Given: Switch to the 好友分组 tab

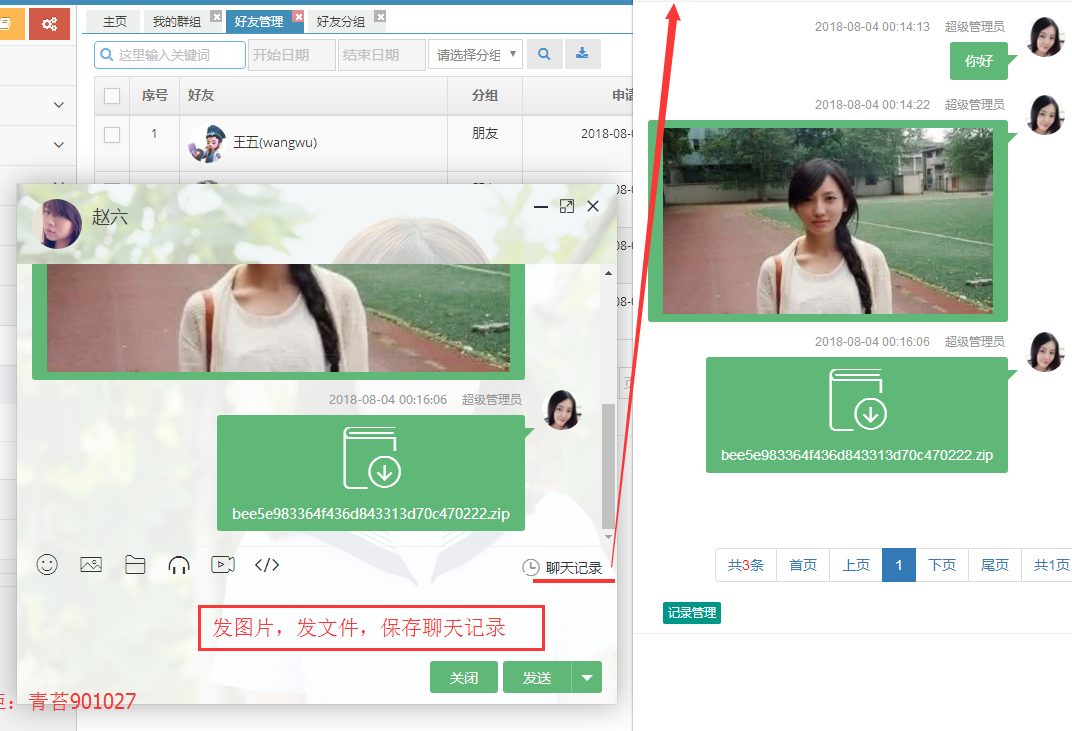Looking at the screenshot, I should tap(340, 22).
